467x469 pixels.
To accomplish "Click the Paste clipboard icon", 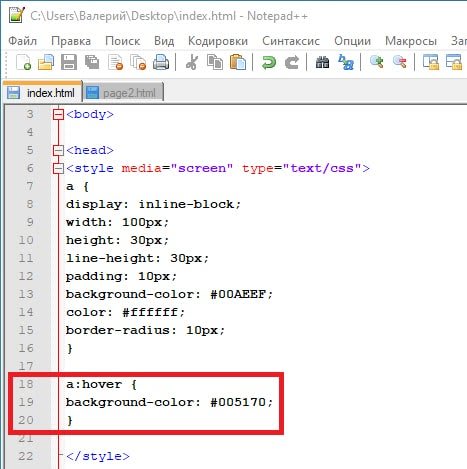I will [x=238, y=62].
